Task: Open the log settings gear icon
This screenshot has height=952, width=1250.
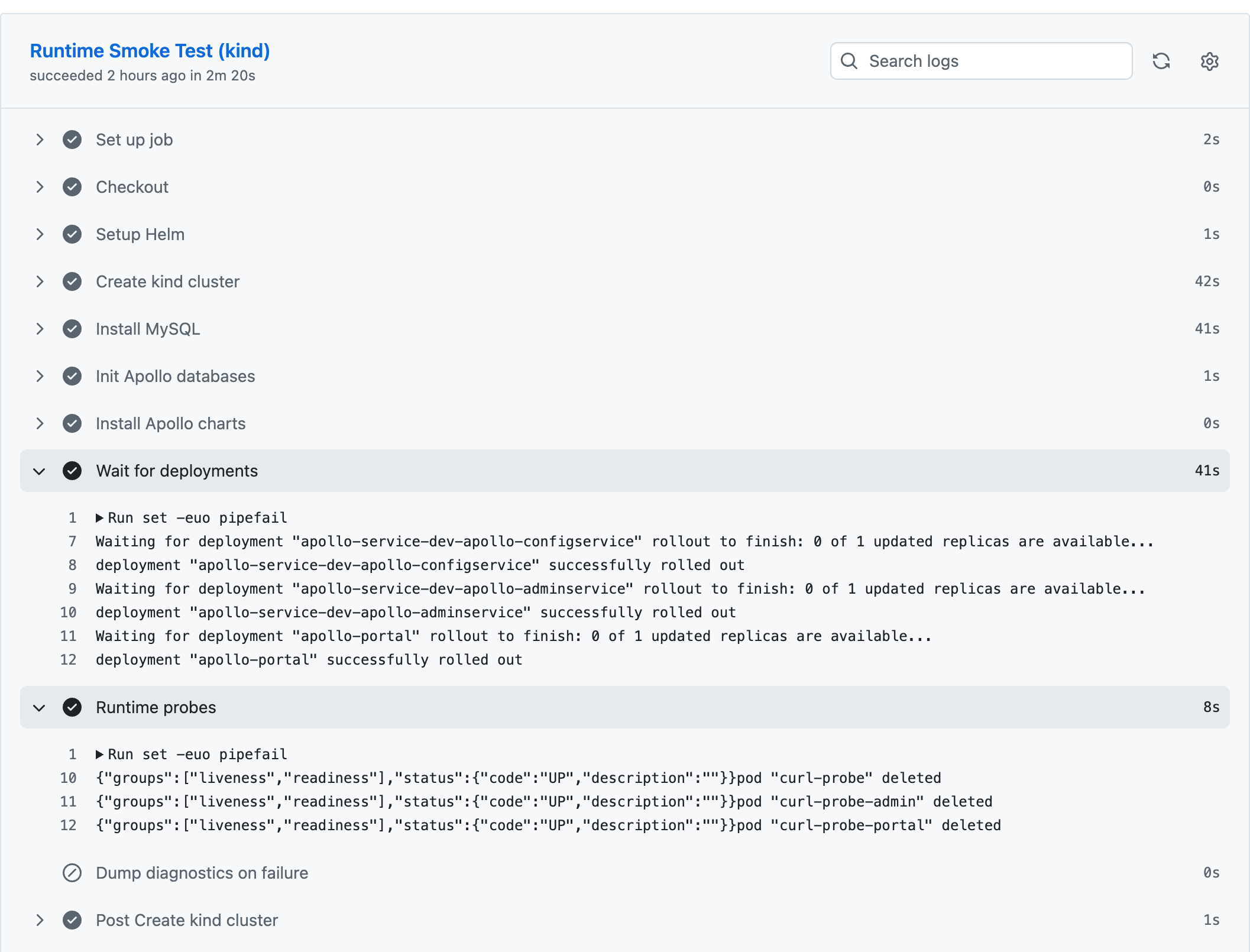Action: [x=1209, y=61]
